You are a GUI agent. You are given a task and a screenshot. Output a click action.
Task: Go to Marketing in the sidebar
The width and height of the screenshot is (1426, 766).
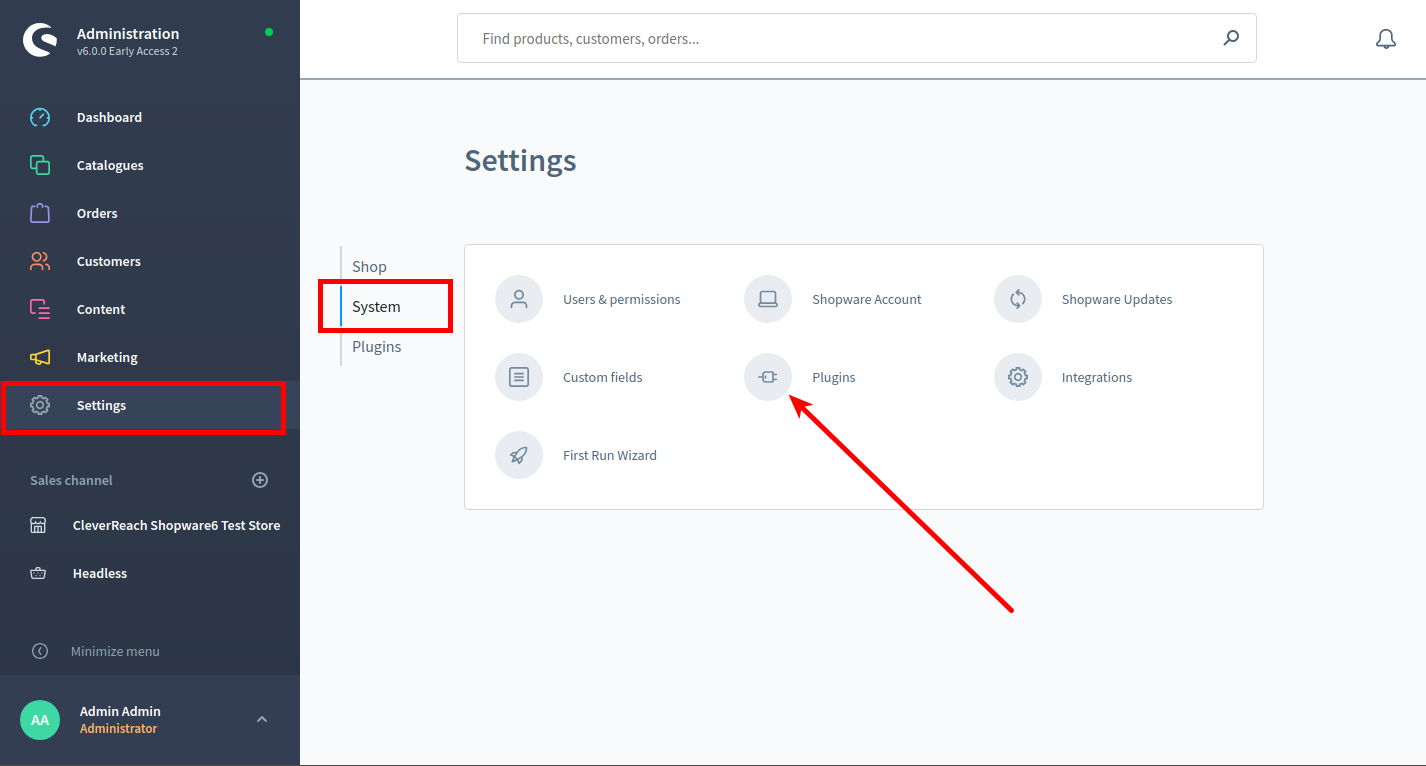tap(107, 357)
